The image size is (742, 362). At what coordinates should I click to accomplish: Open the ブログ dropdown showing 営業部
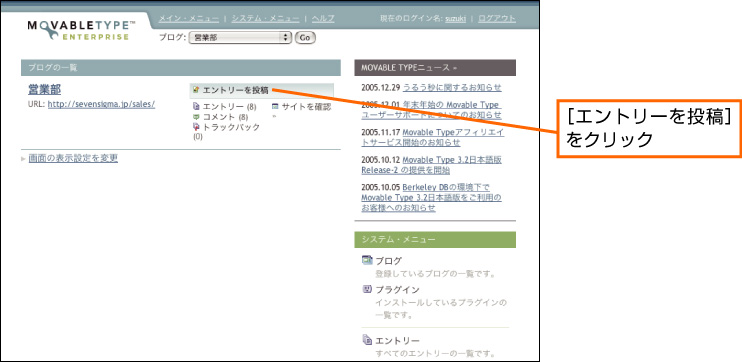pos(240,38)
